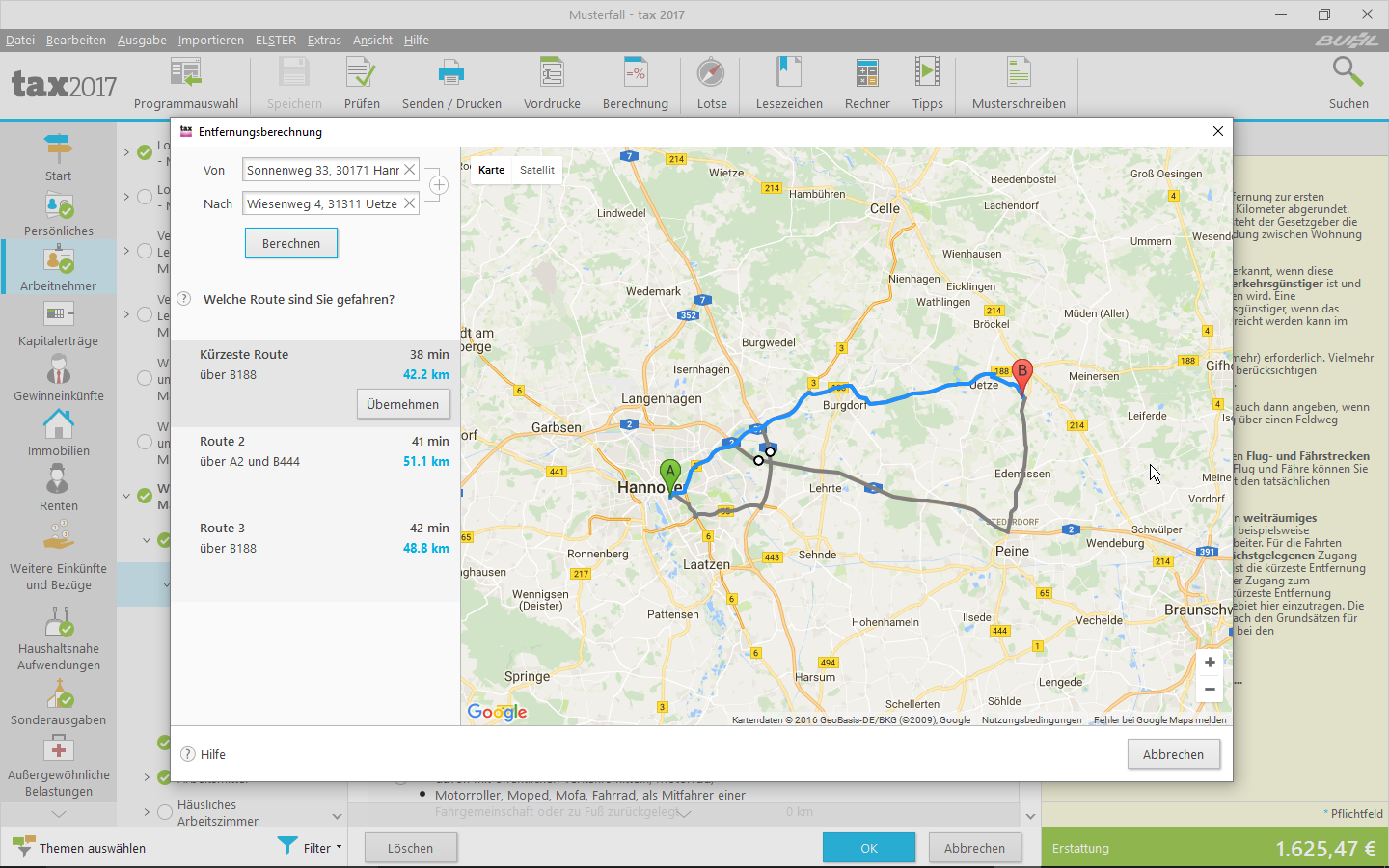Open Kapitalerträge in the sidebar
The width and height of the screenshot is (1389, 868).
pos(59,324)
